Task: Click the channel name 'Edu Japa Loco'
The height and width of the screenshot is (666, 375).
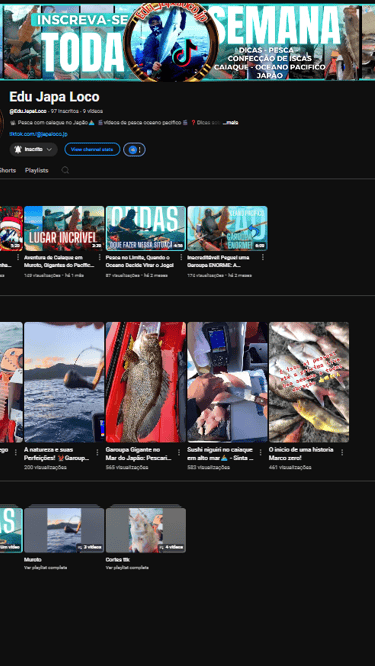Action: click(x=54, y=97)
